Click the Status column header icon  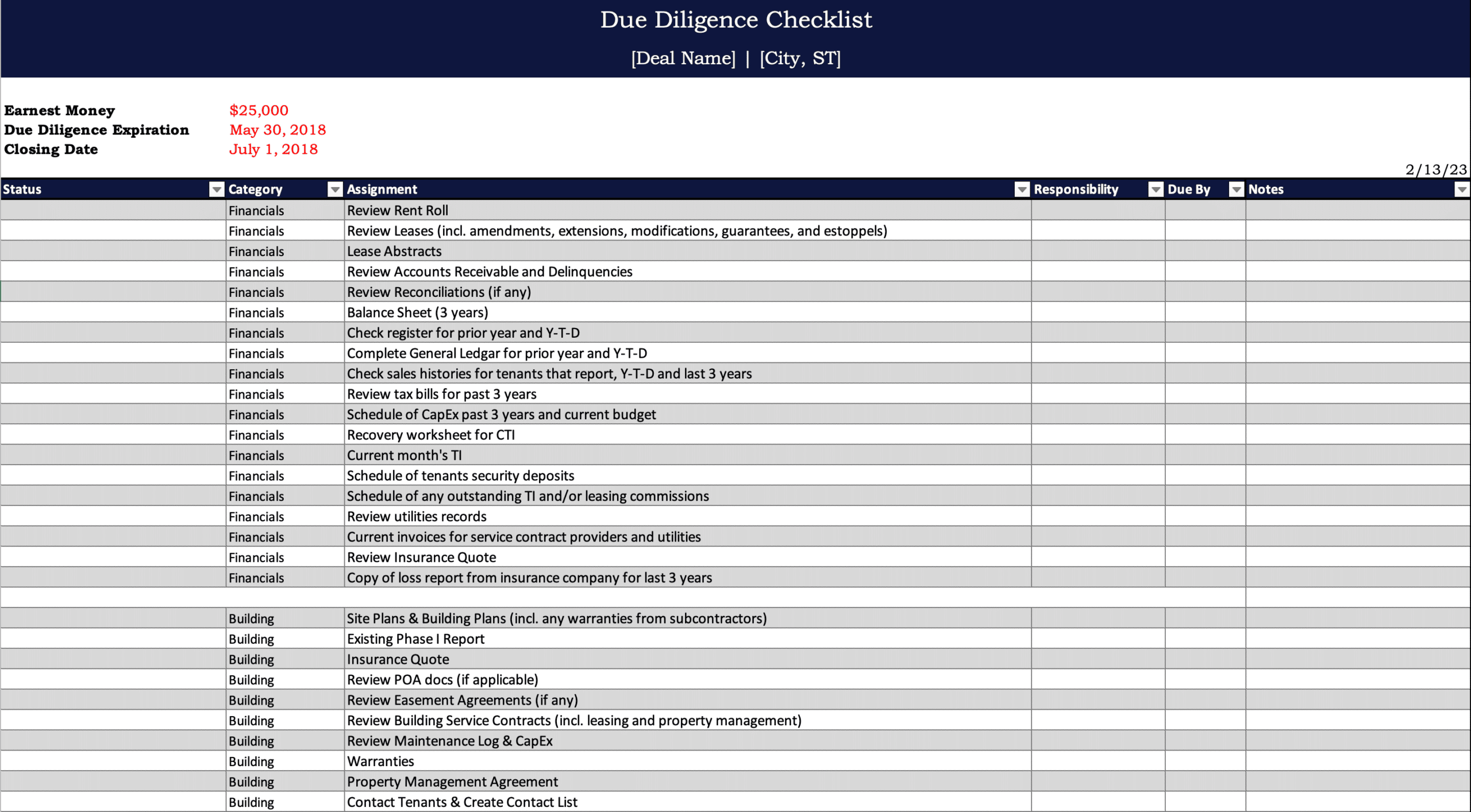(215, 189)
